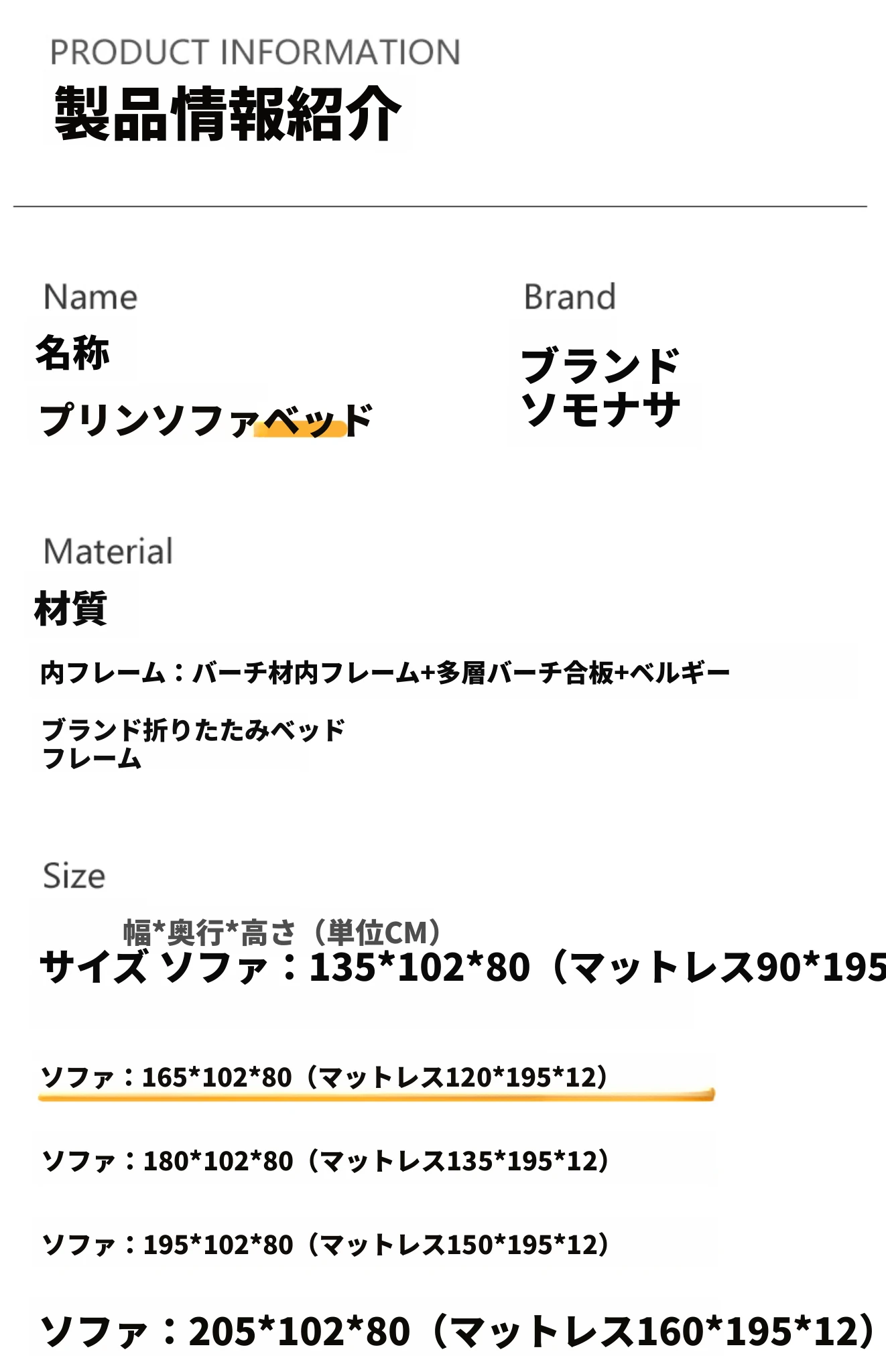The width and height of the screenshot is (886, 1372).
Task: Click the horizontal divider below the title
Action: point(440,206)
